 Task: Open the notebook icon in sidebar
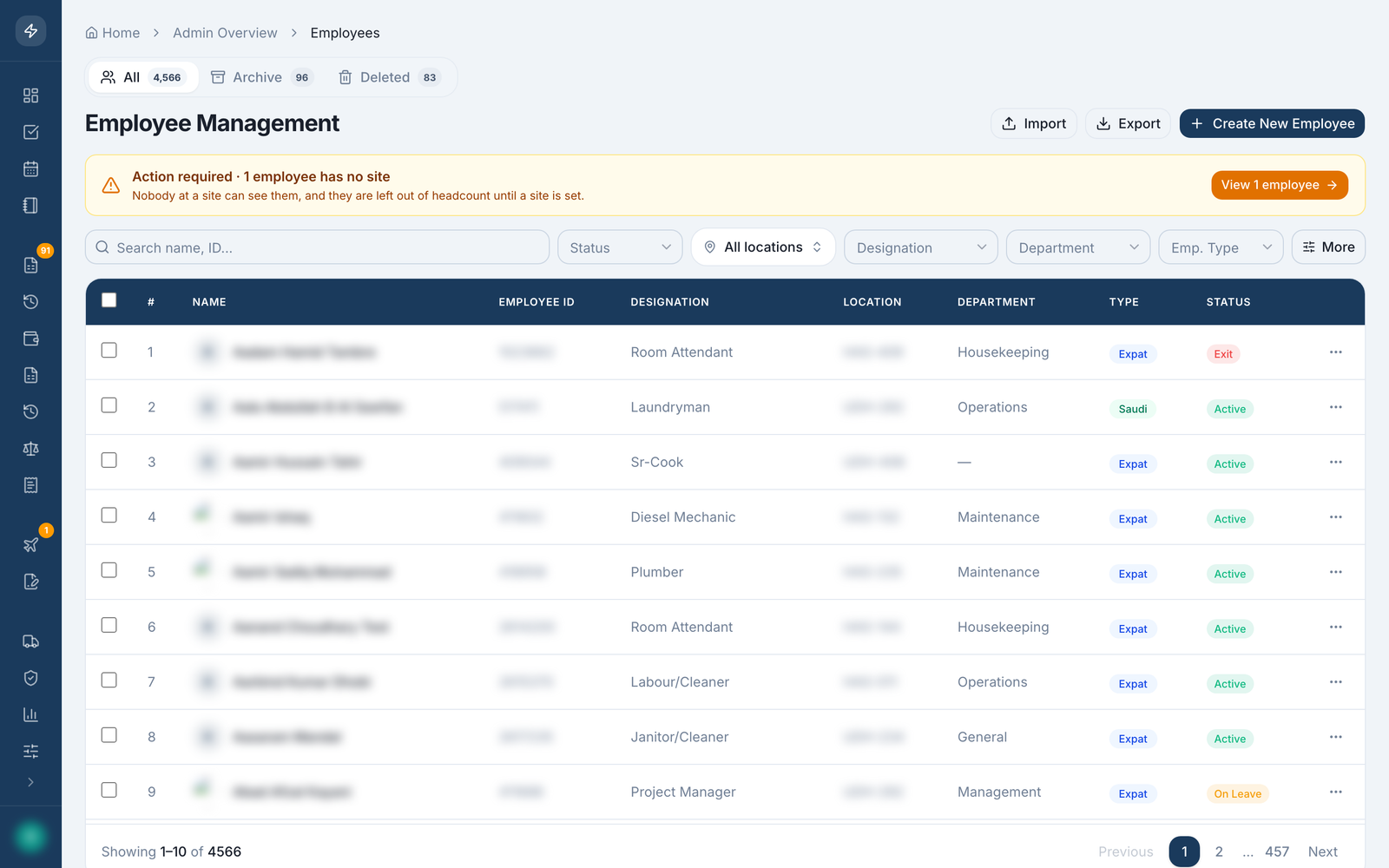tap(30, 206)
